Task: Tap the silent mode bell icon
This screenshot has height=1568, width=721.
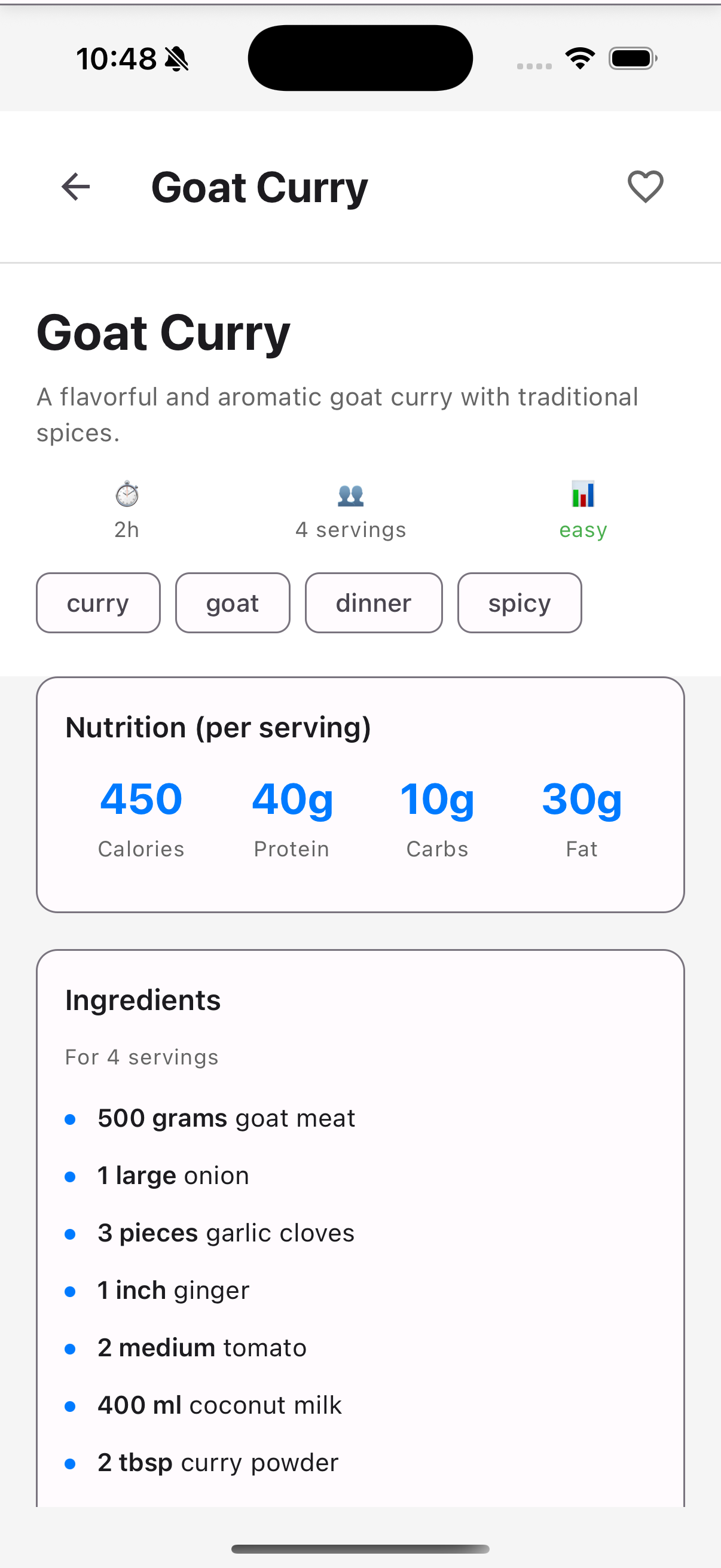Action: point(177,59)
